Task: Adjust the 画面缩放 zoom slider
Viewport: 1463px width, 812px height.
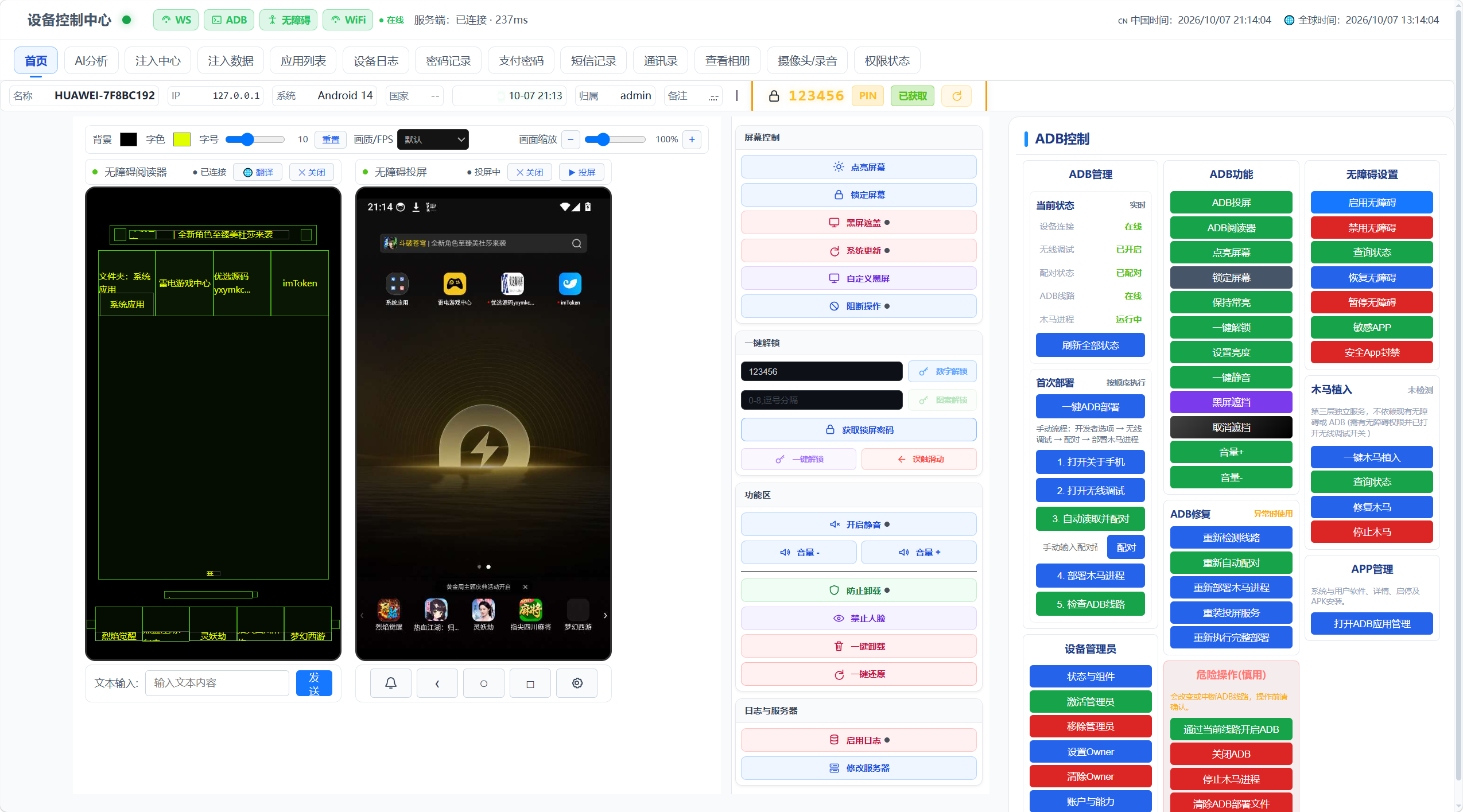Action: point(615,139)
